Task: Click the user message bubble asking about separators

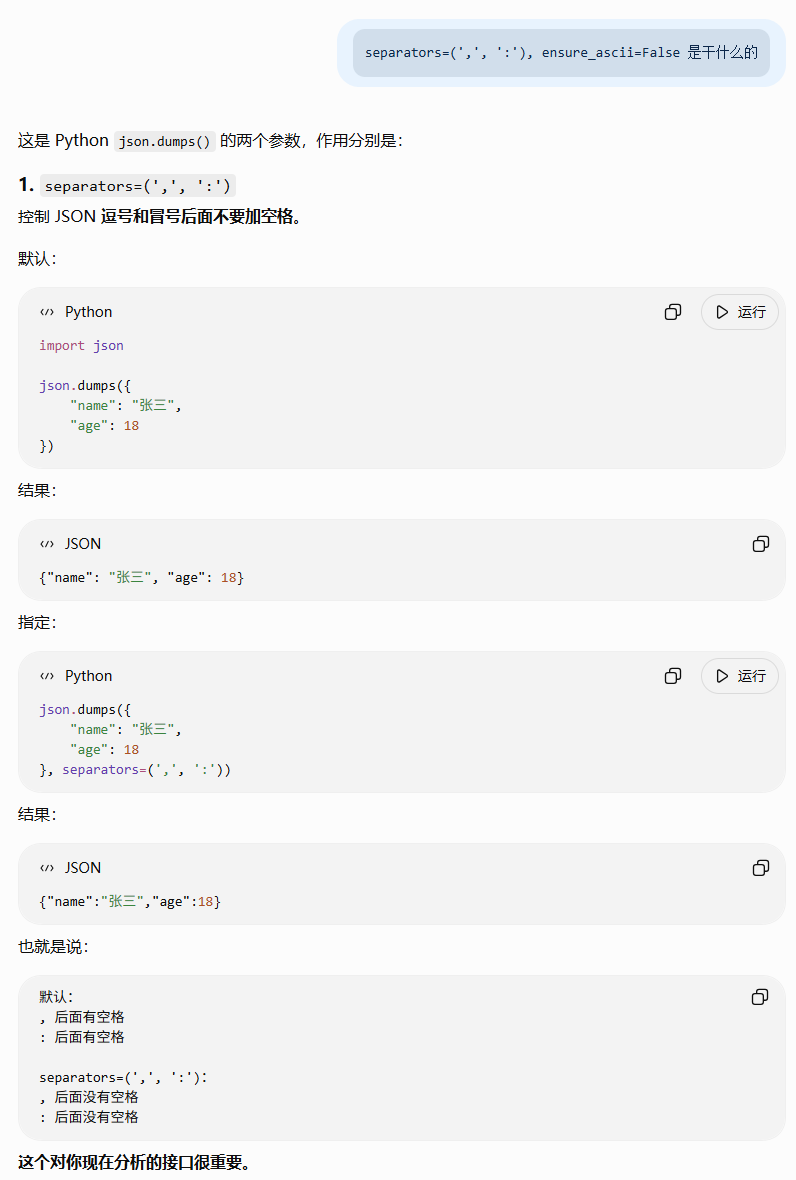Action: coord(561,53)
